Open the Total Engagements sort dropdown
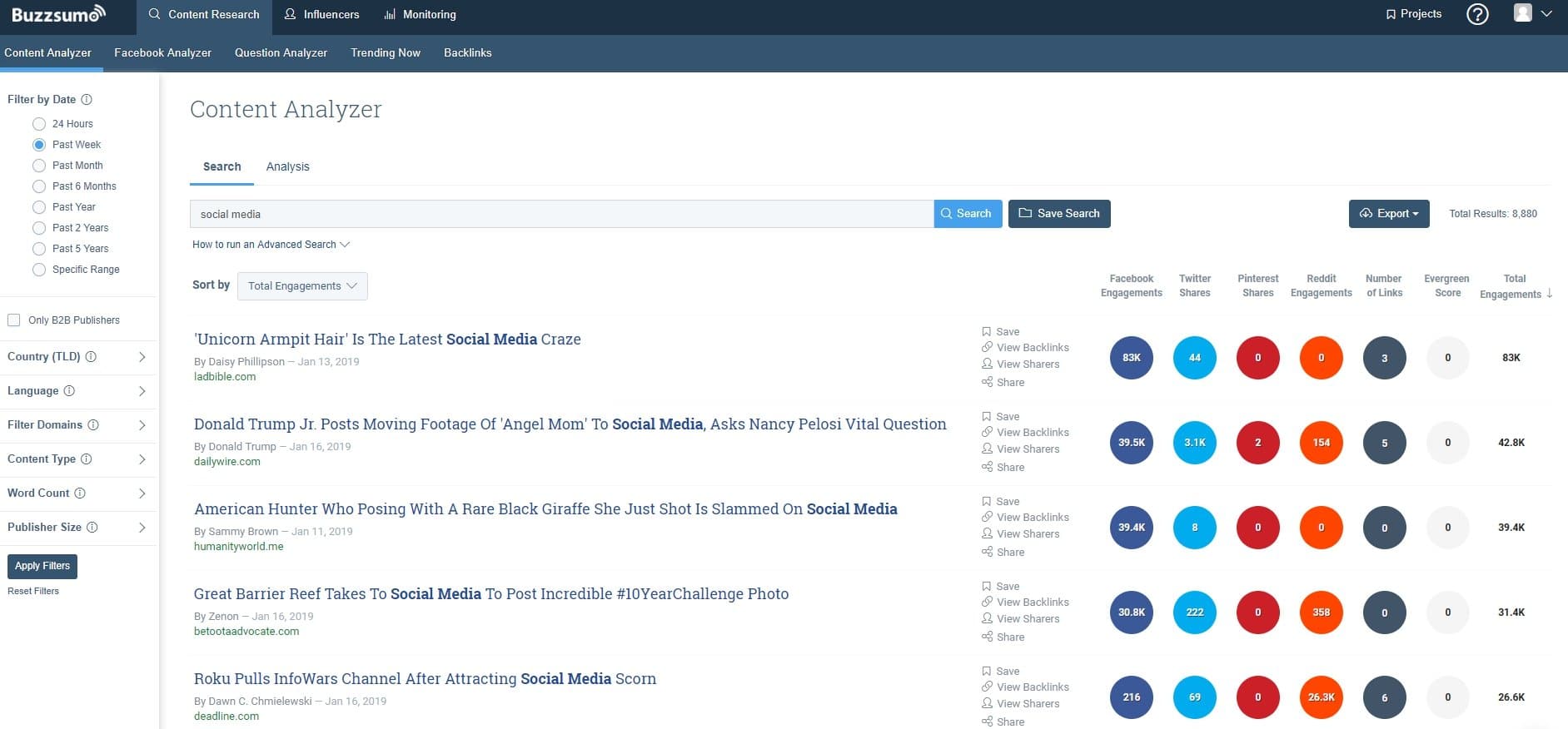This screenshot has width=1568, height=729. tap(302, 285)
